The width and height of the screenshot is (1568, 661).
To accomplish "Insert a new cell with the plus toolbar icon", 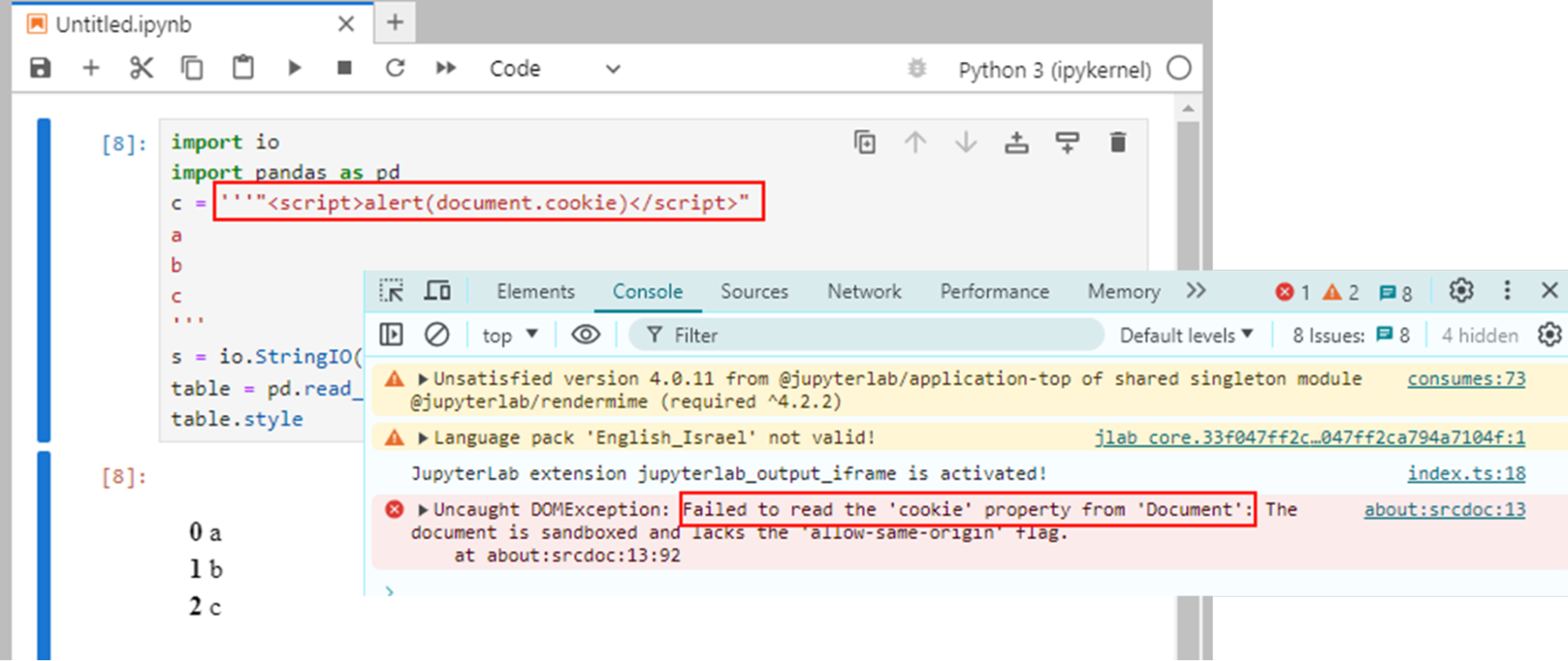I will 91,68.
